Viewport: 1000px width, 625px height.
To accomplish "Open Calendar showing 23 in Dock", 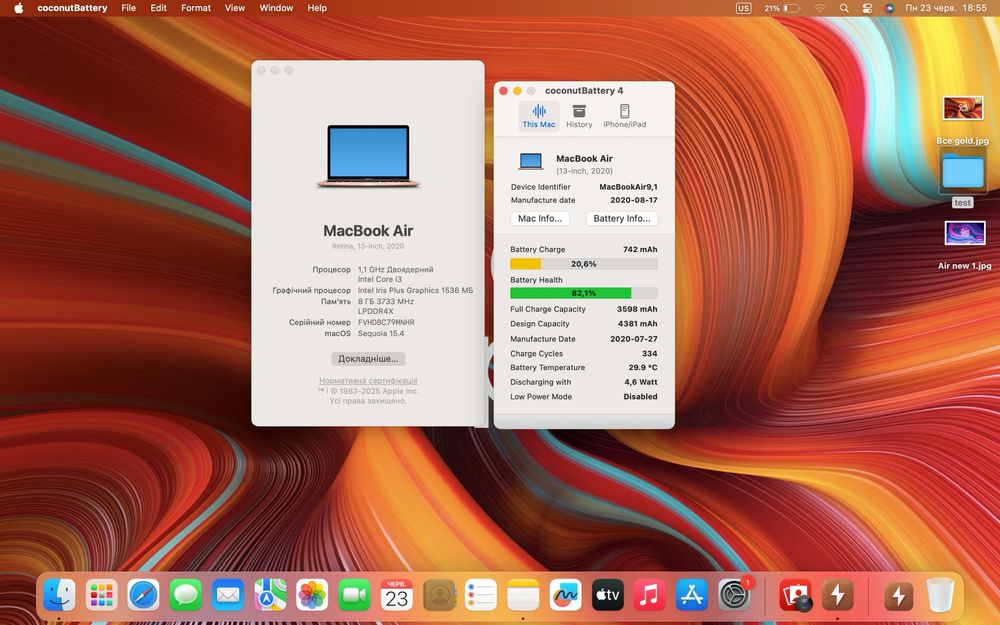I will [x=397, y=595].
